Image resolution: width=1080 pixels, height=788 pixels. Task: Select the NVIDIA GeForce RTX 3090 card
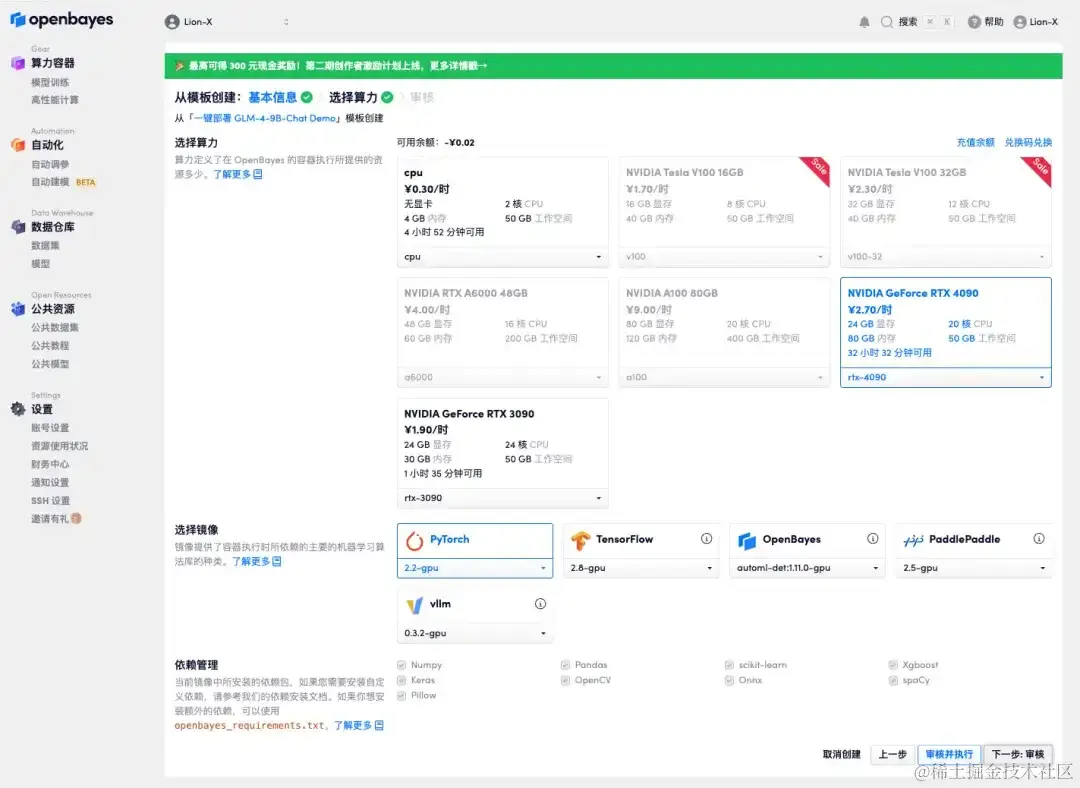[x=503, y=453]
